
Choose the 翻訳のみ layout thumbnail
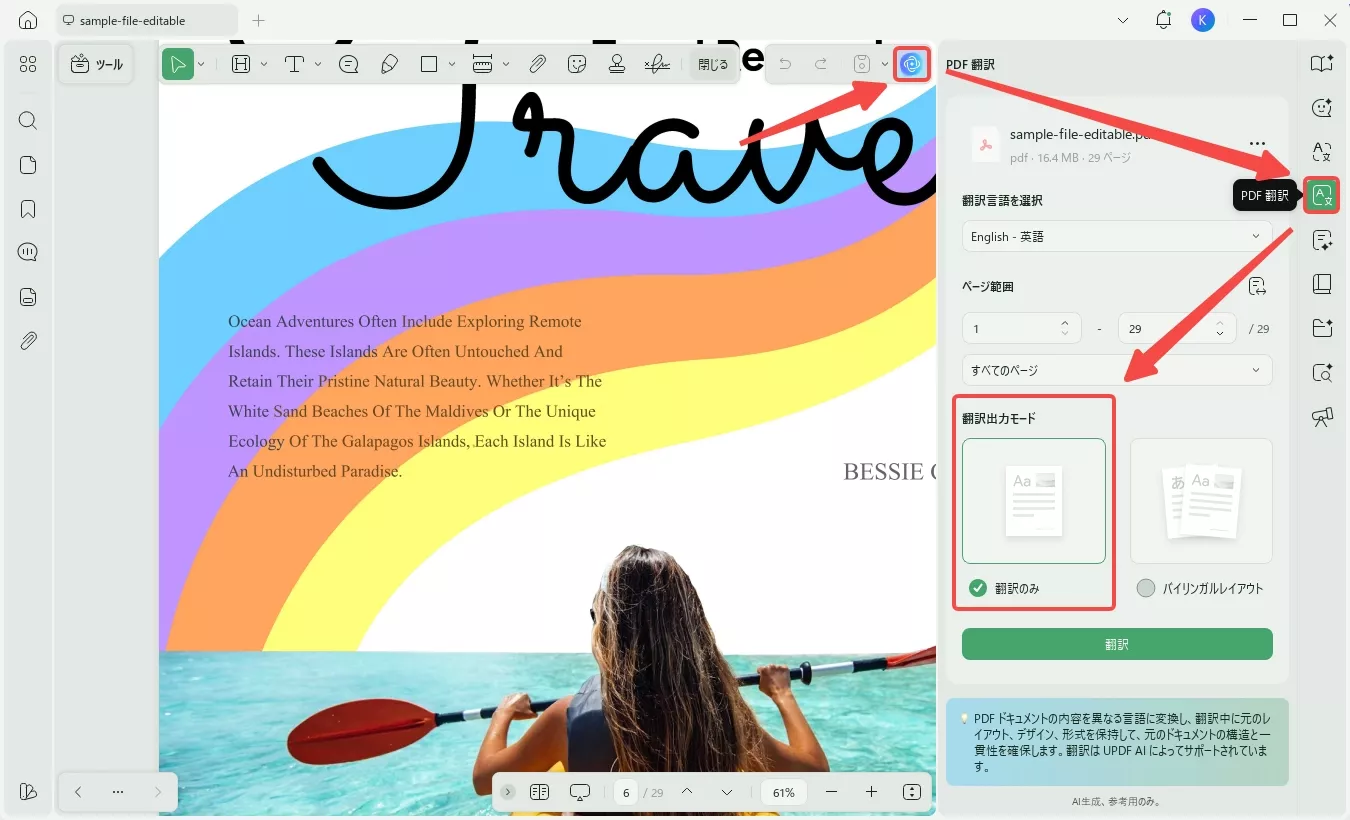tap(1034, 501)
